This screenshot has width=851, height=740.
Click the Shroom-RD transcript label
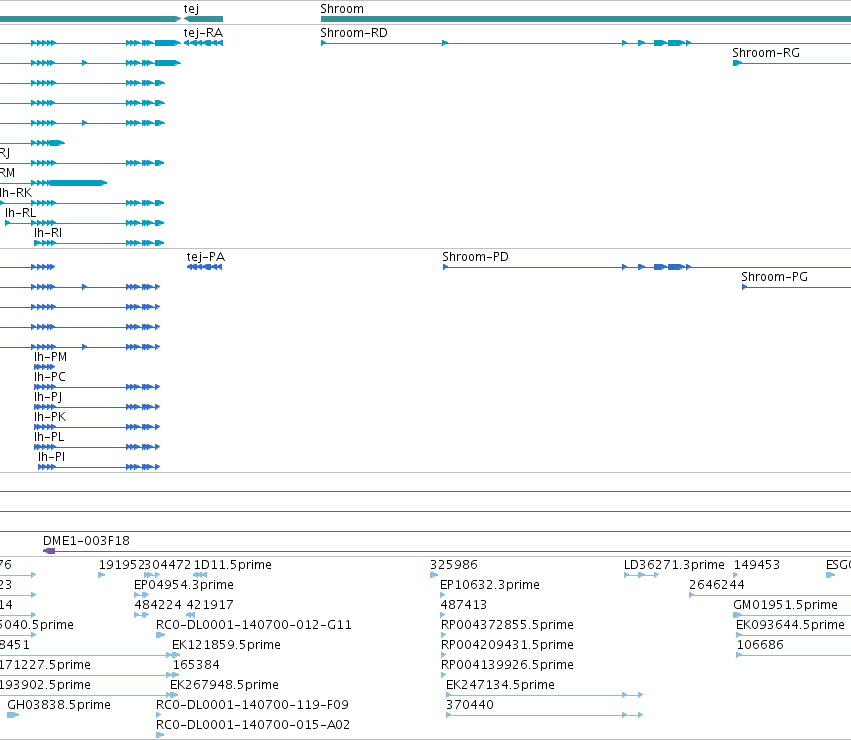[x=354, y=33]
